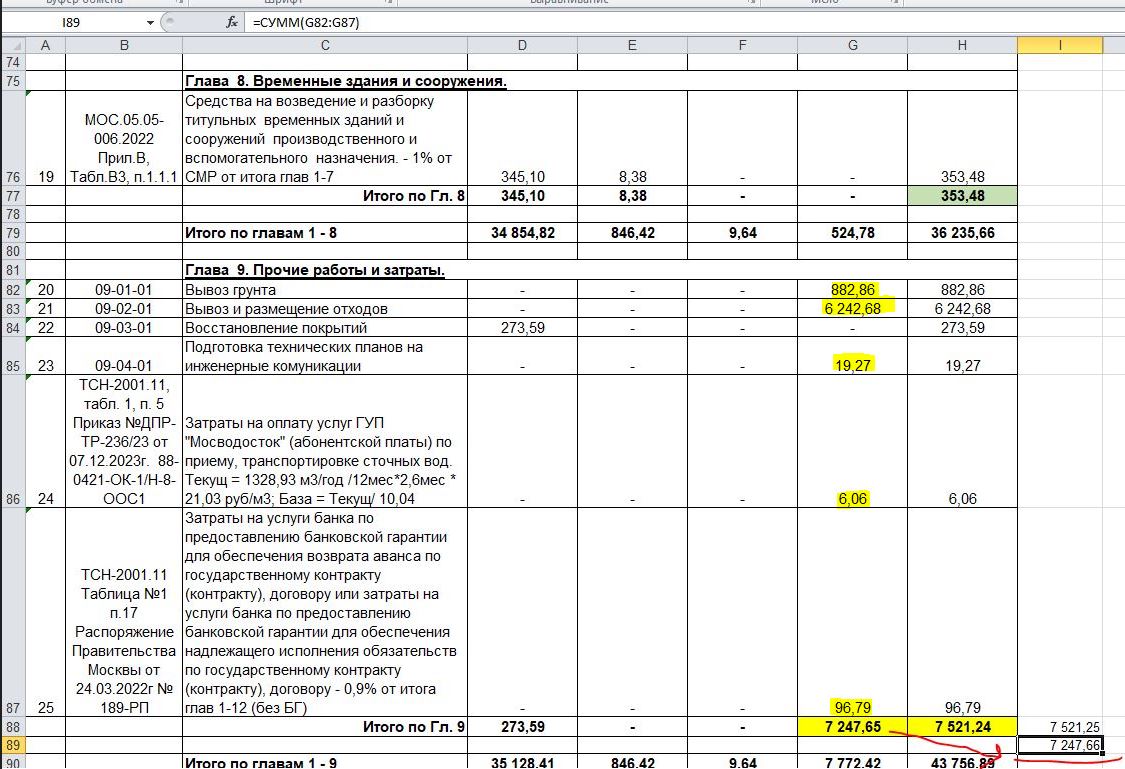This screenshot has width=1125, height=769.
Task: Open the Name Box dropdown arrow
Action: [x=150, y=23]
